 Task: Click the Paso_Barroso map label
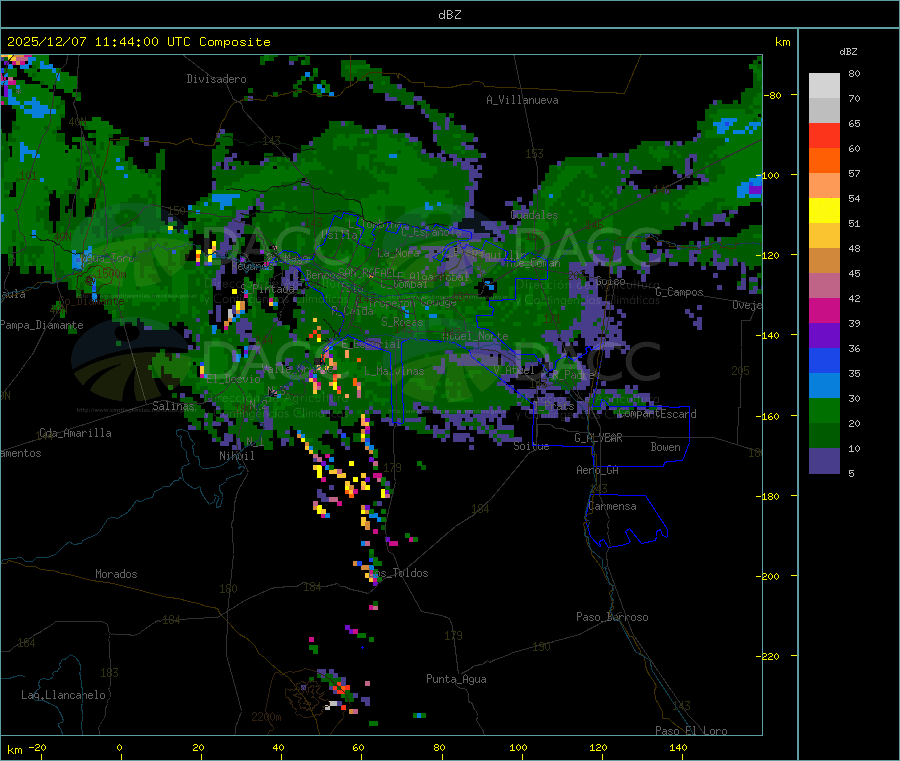[x=612, y=618]
